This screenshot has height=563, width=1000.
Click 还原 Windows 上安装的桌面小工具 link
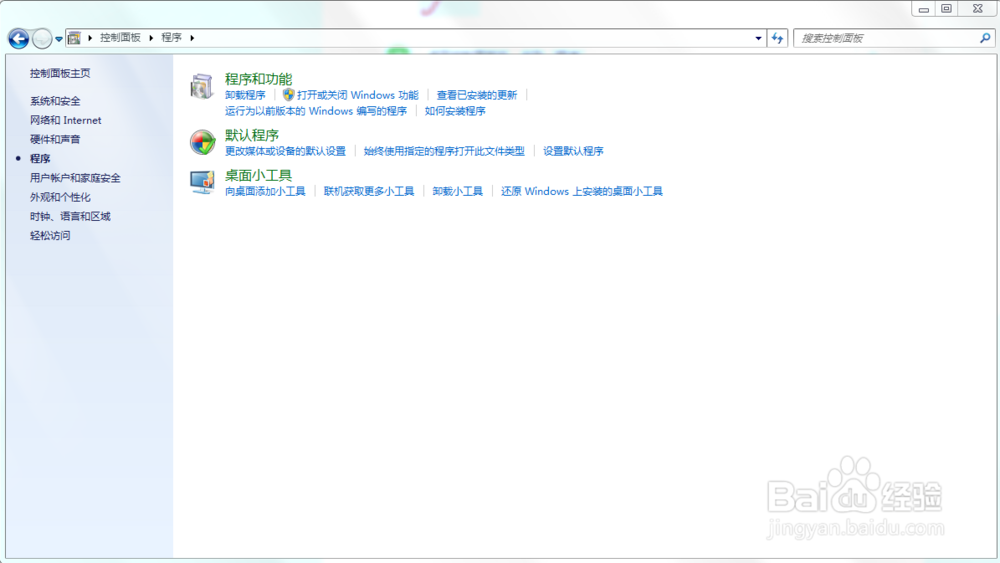click(x=582, y=191)
